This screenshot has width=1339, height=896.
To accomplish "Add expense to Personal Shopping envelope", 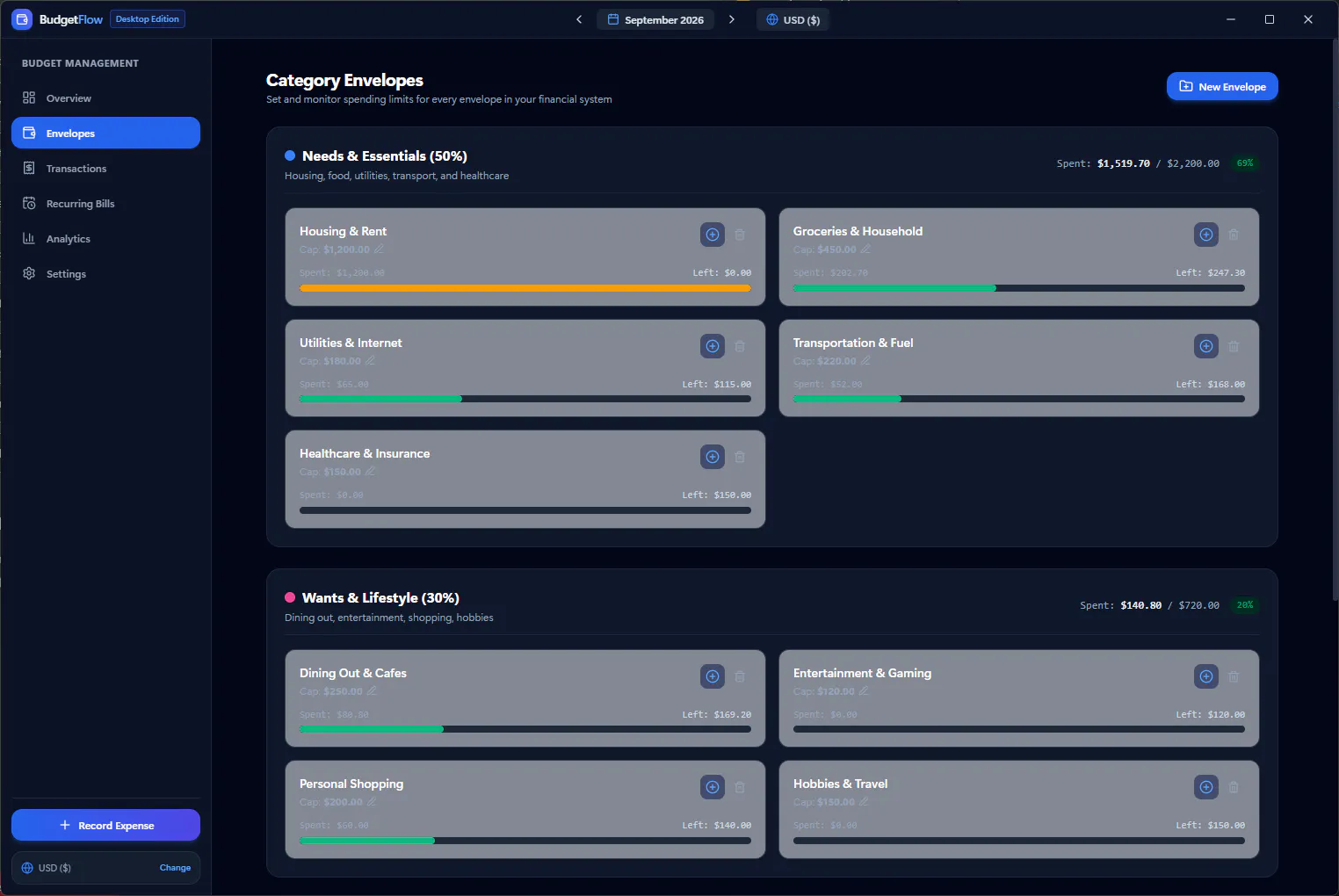I will [713, 787].
